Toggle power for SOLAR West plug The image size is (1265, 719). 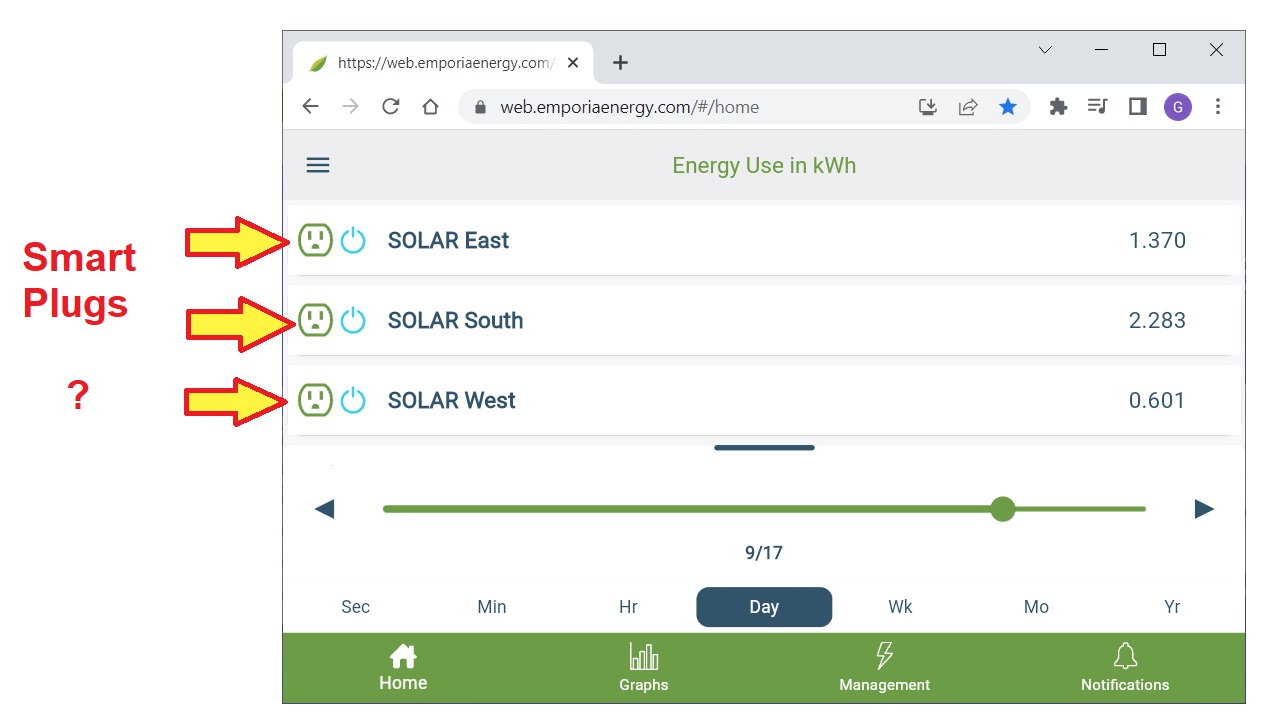pyautogui.click(x=353, y=400)
